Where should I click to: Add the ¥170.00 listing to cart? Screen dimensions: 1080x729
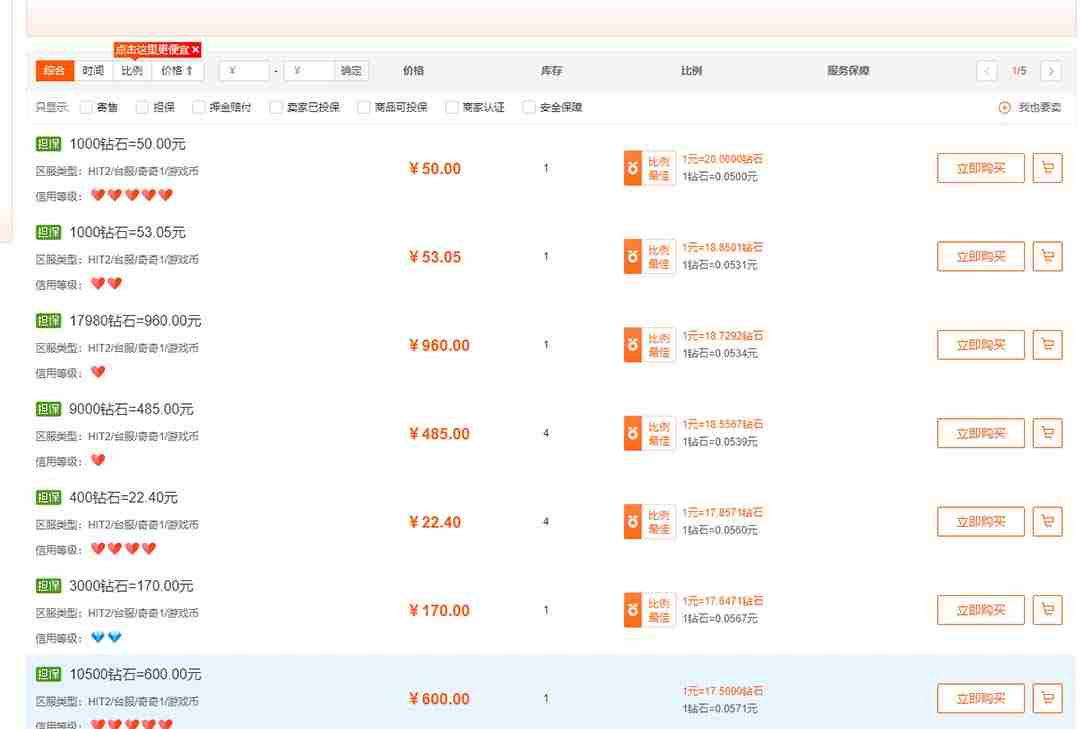tap(1047, 610)
